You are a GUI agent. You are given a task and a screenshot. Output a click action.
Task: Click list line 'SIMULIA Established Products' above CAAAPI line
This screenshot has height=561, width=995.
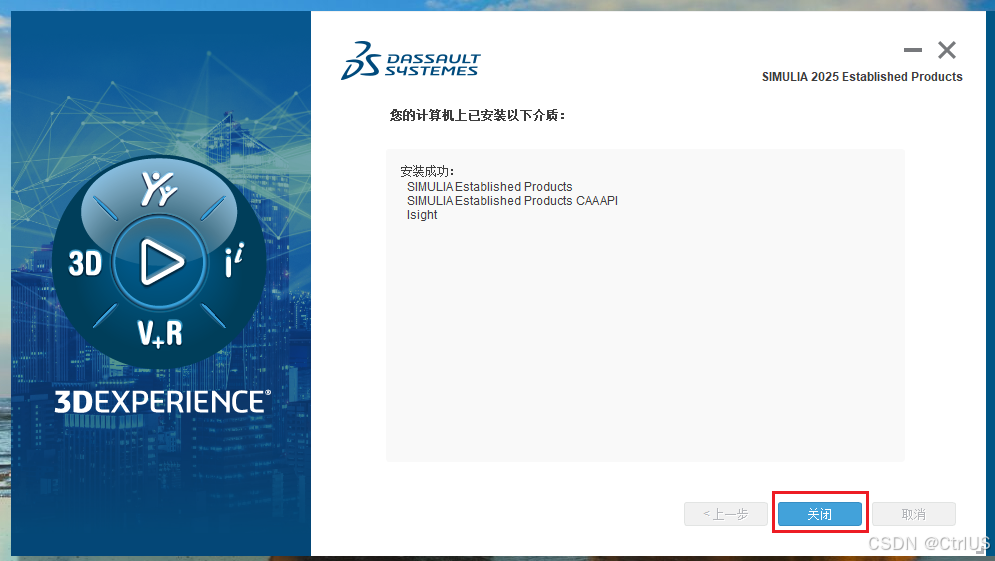click(489, 187)
